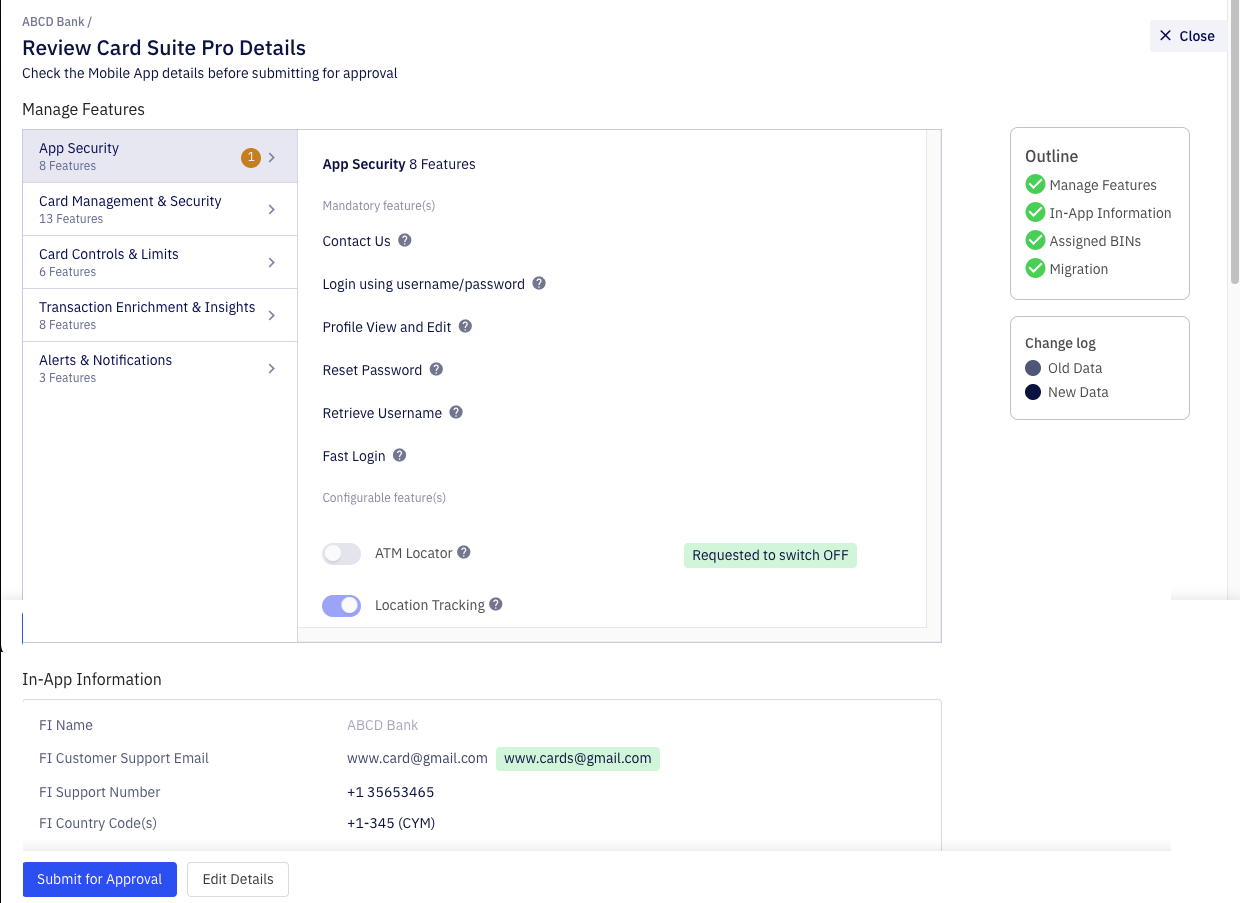
Task: Enable the ATM Locator toggle
Action: (341, 553)
